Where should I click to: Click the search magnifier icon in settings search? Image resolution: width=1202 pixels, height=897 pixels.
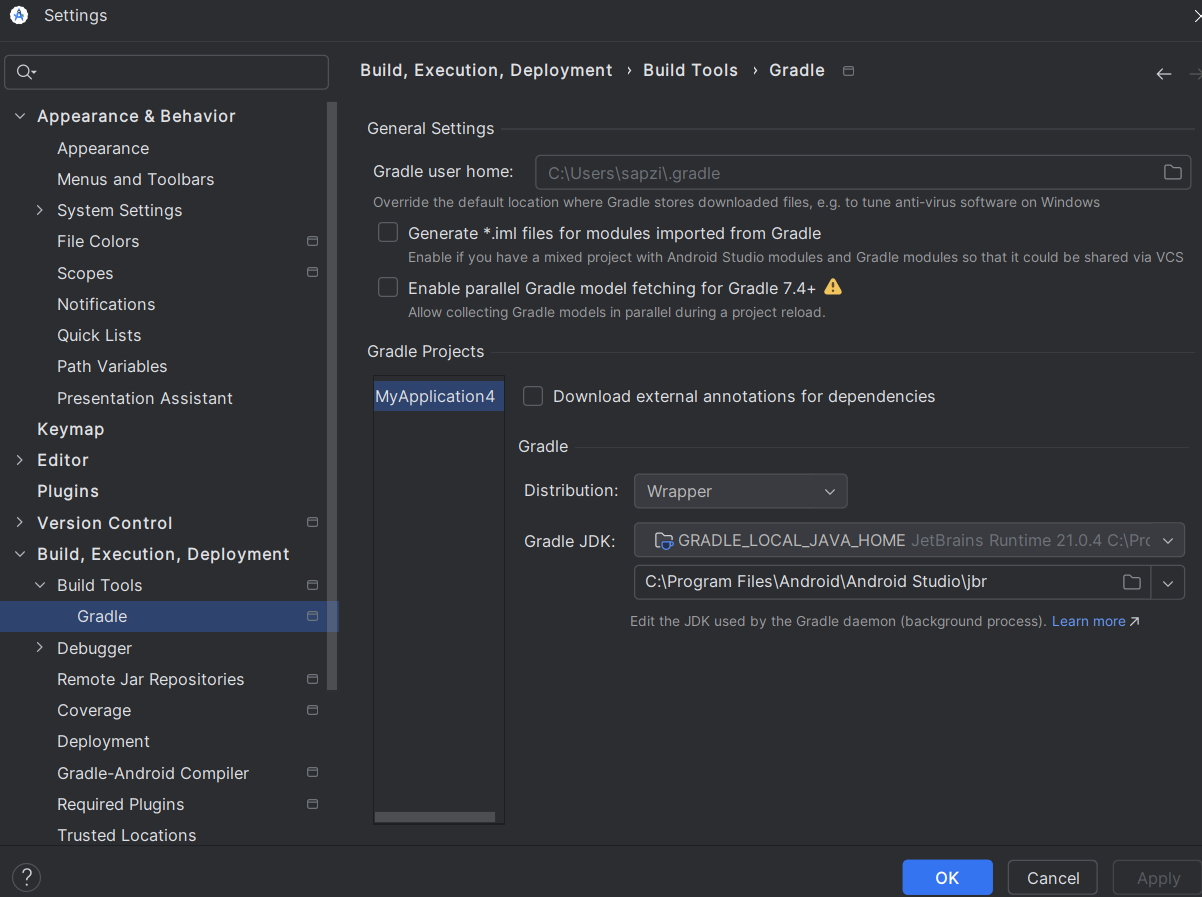[26, 72]
